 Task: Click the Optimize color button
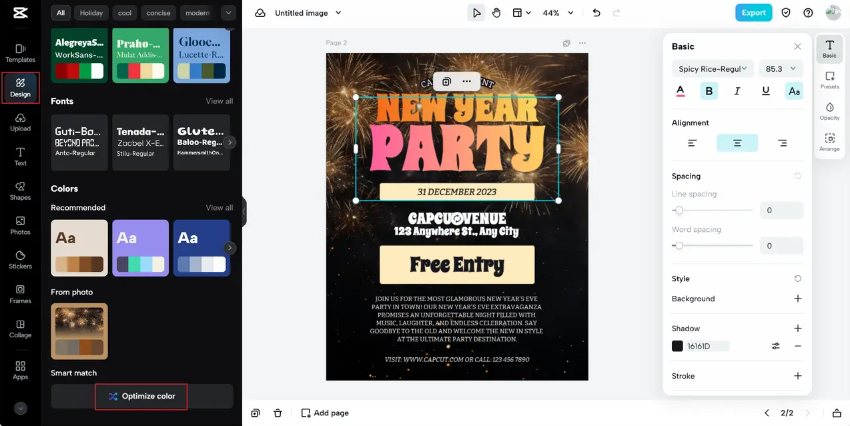pos(142,396)
